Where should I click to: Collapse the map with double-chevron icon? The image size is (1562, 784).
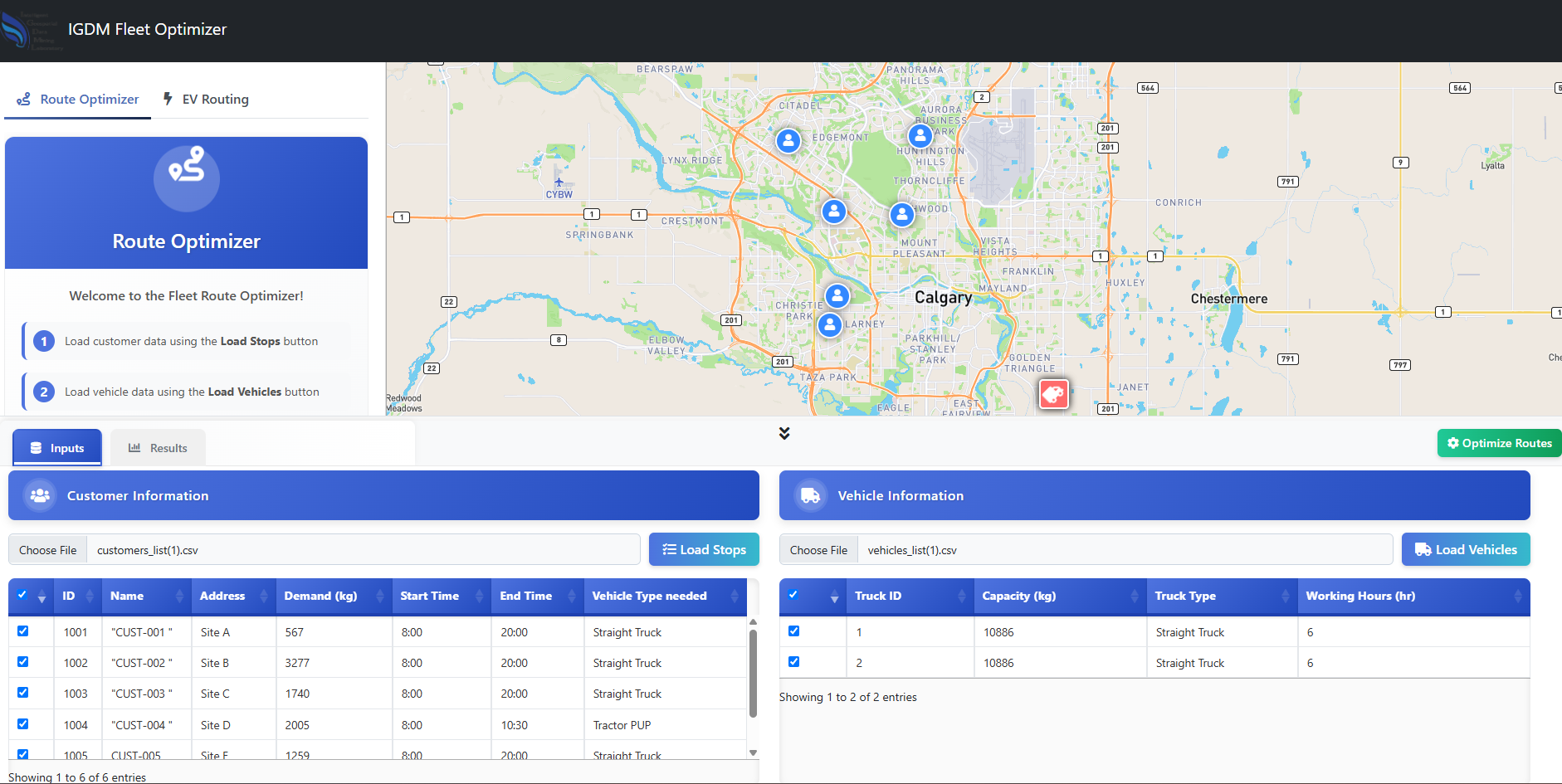[784, 433]
